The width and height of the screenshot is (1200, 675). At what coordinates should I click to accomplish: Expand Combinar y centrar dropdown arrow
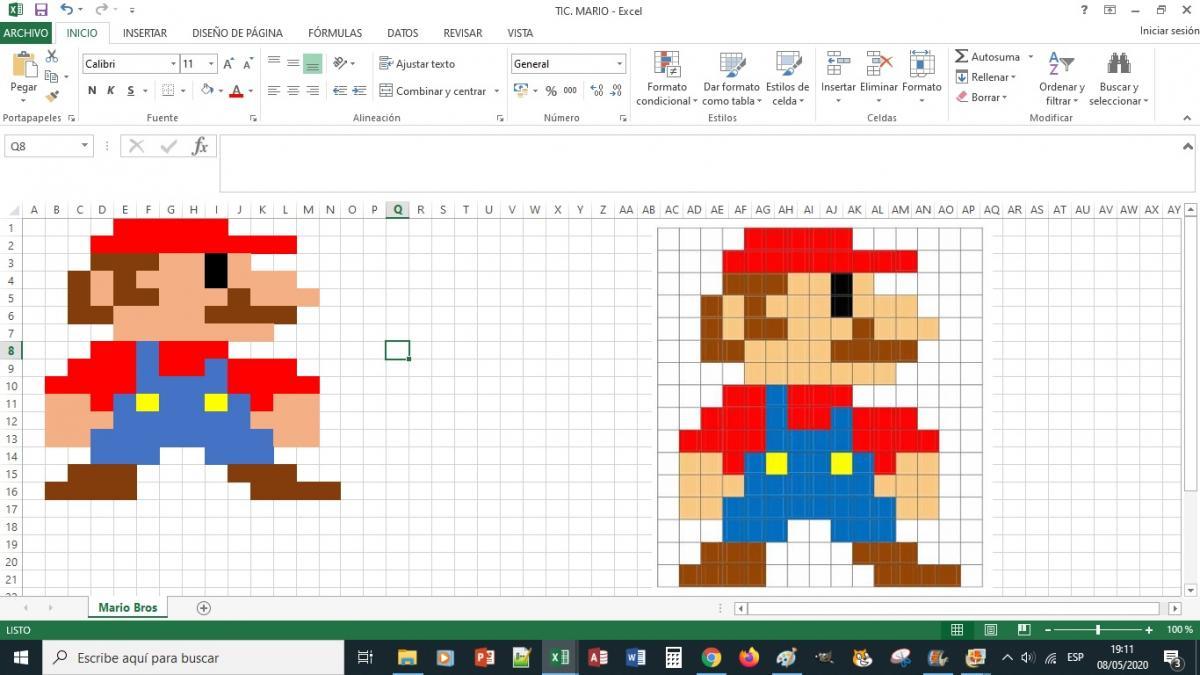click(496, 91)
